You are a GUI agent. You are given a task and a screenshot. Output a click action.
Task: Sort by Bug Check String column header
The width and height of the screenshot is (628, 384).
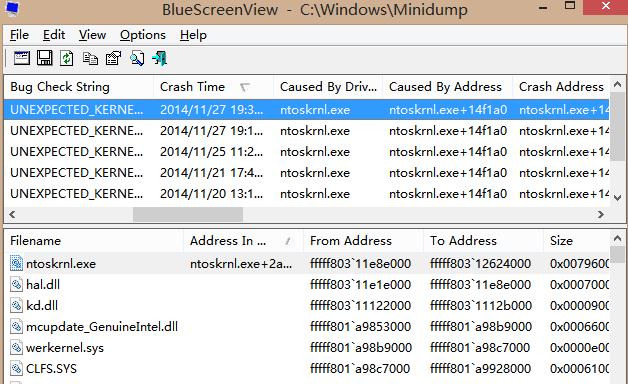pos(79,87)
